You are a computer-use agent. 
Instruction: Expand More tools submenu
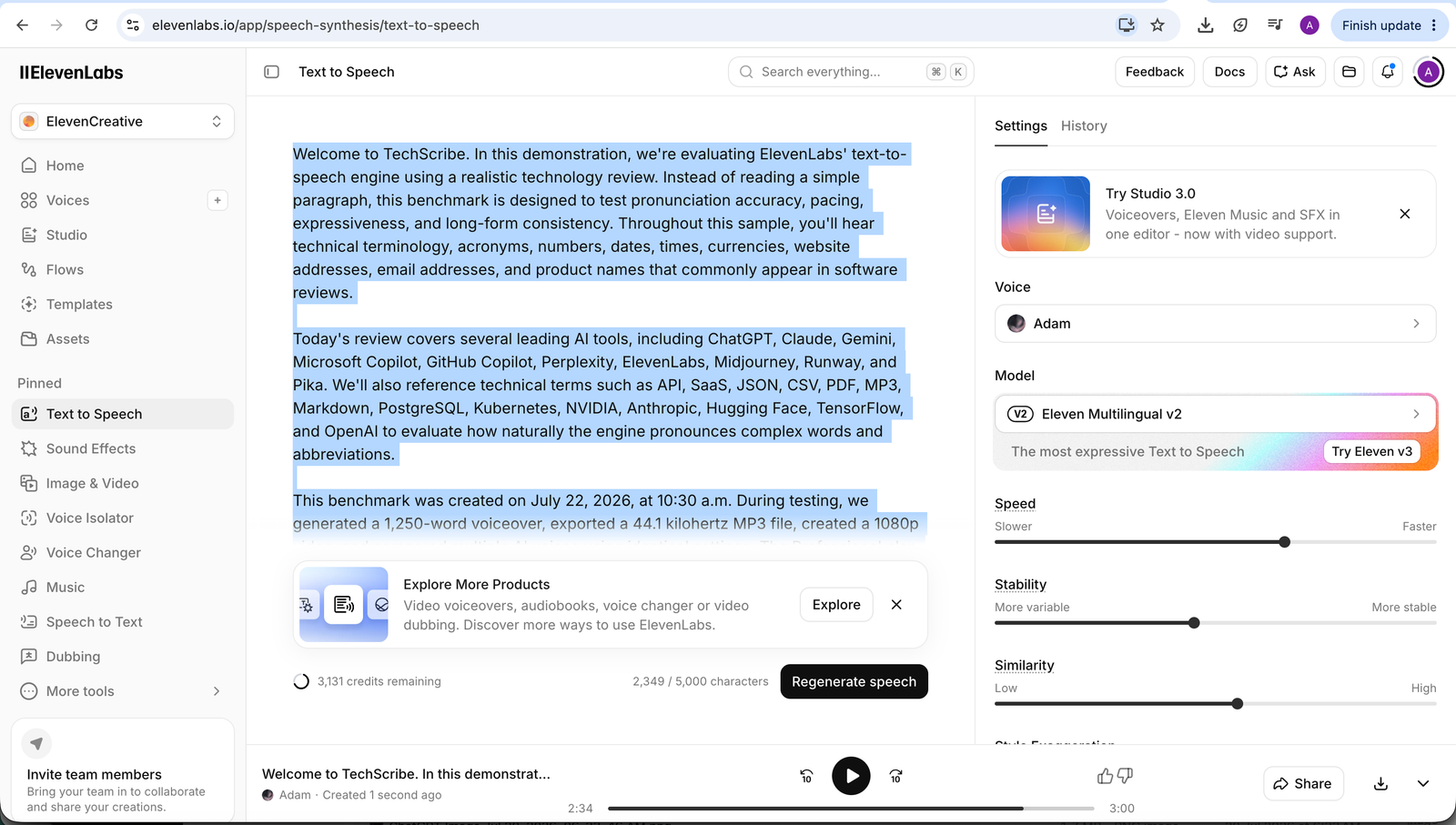pos(123,691)
